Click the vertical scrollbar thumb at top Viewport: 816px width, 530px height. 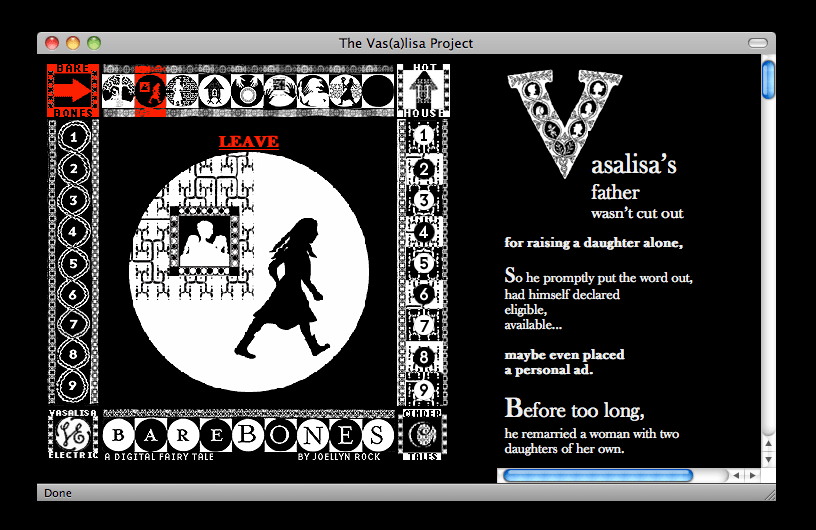[768, 80]
